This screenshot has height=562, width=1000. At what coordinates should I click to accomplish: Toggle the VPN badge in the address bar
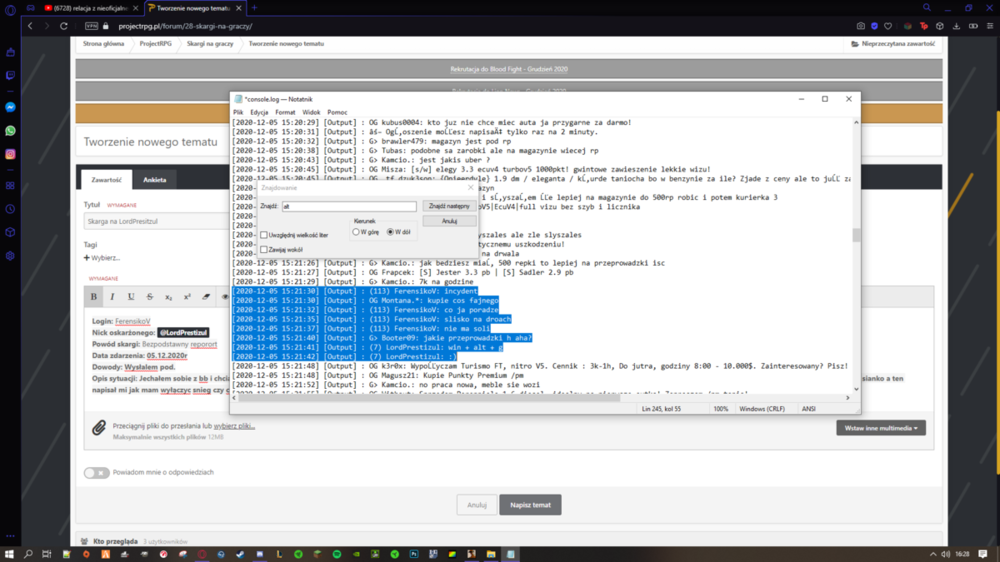coord(91,26)
